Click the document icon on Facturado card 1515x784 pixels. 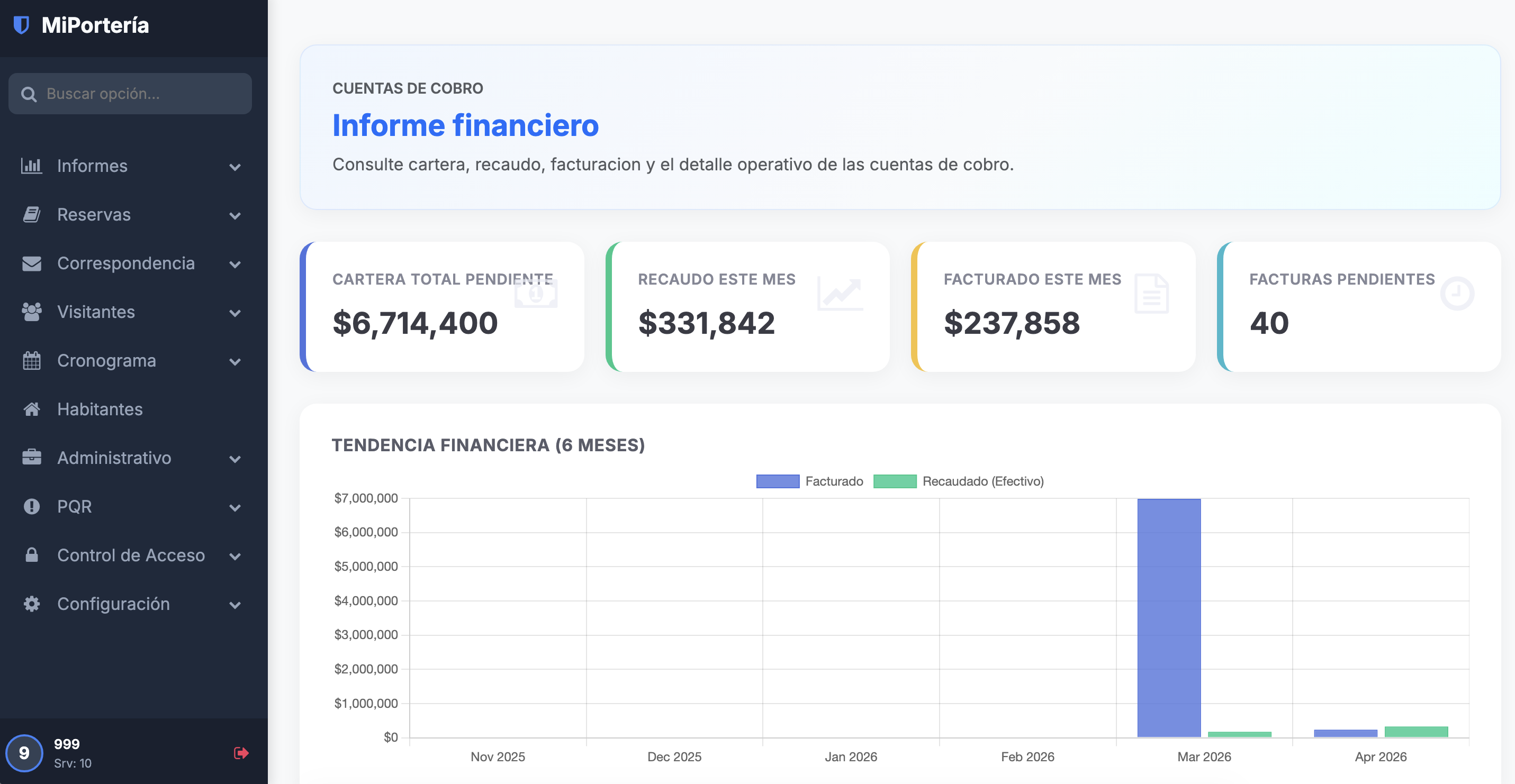[1151, 294]
